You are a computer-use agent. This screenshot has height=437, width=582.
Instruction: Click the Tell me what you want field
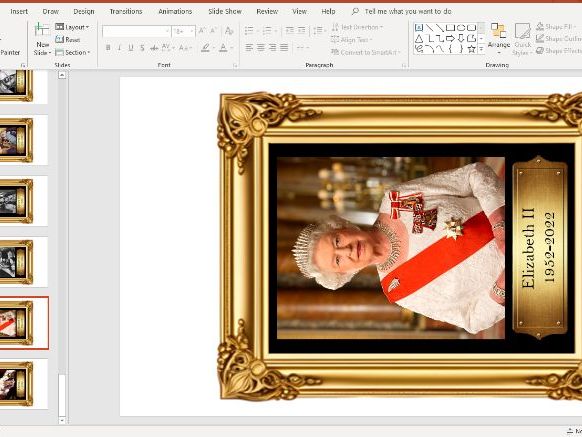tap(408, 12)
